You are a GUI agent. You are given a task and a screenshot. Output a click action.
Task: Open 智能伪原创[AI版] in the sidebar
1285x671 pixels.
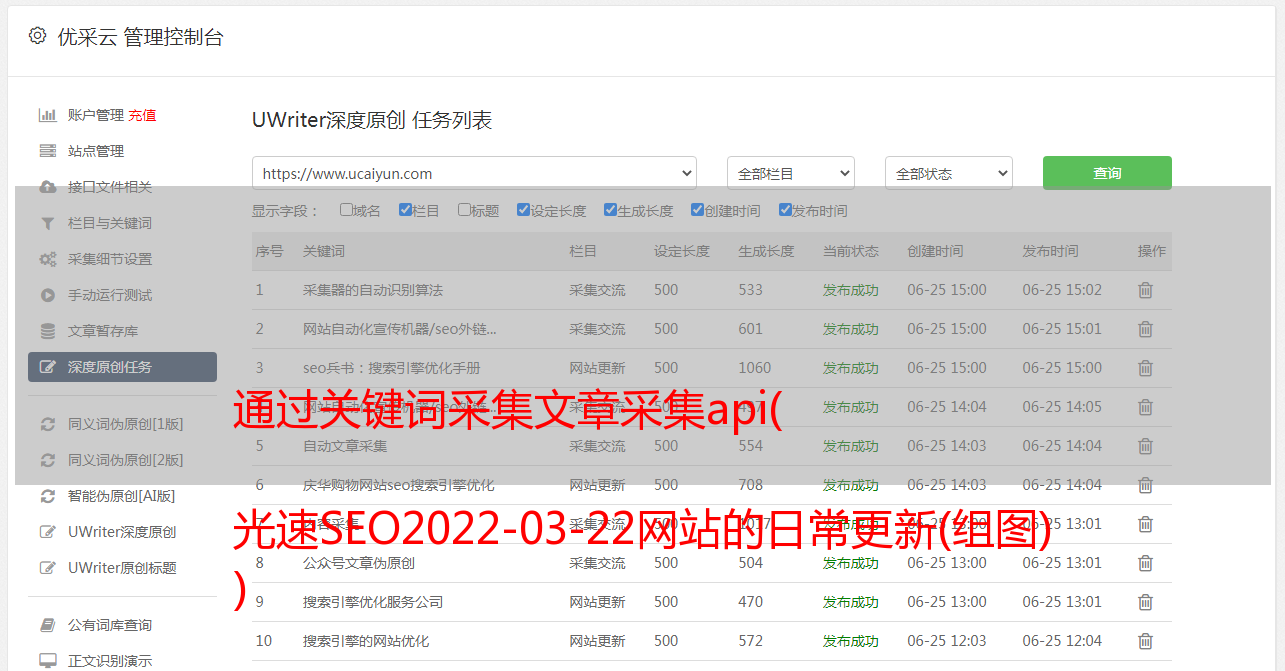pos(122,496)
